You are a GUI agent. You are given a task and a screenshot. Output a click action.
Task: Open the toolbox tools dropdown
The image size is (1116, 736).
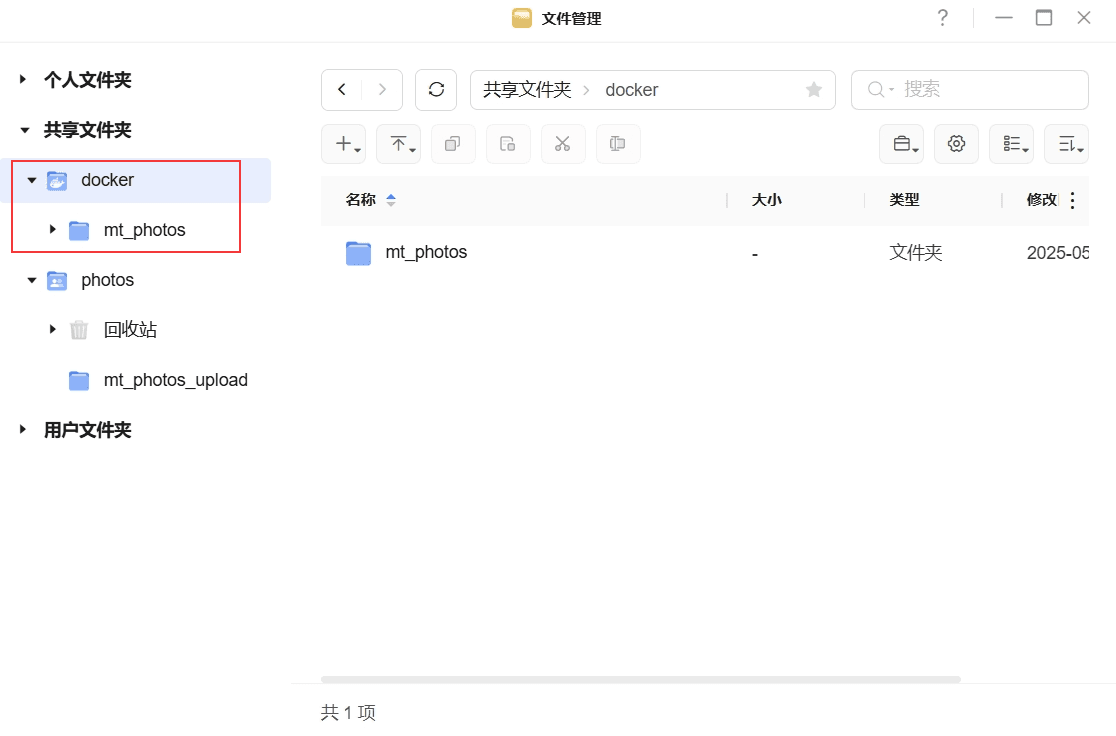(901, 144)
